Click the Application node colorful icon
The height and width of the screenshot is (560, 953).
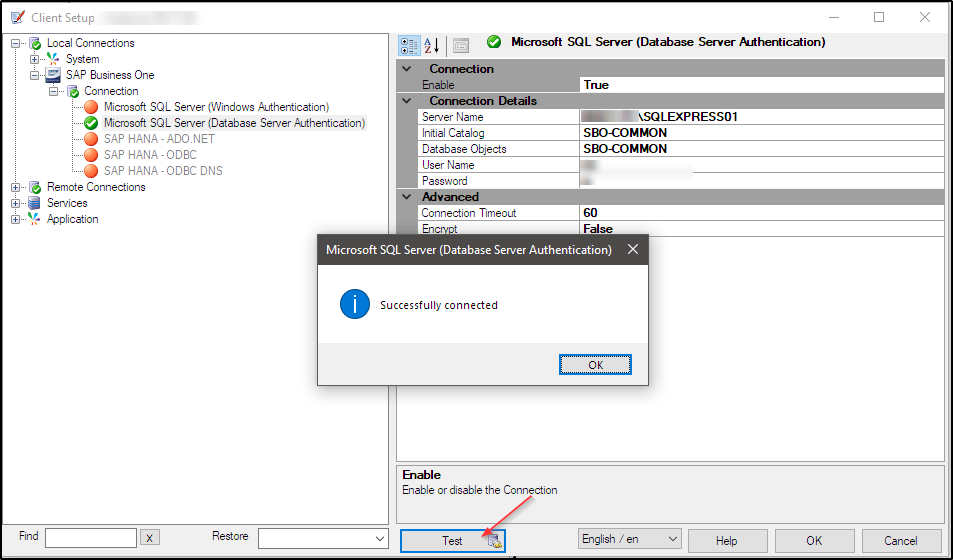tap(35, 219)
